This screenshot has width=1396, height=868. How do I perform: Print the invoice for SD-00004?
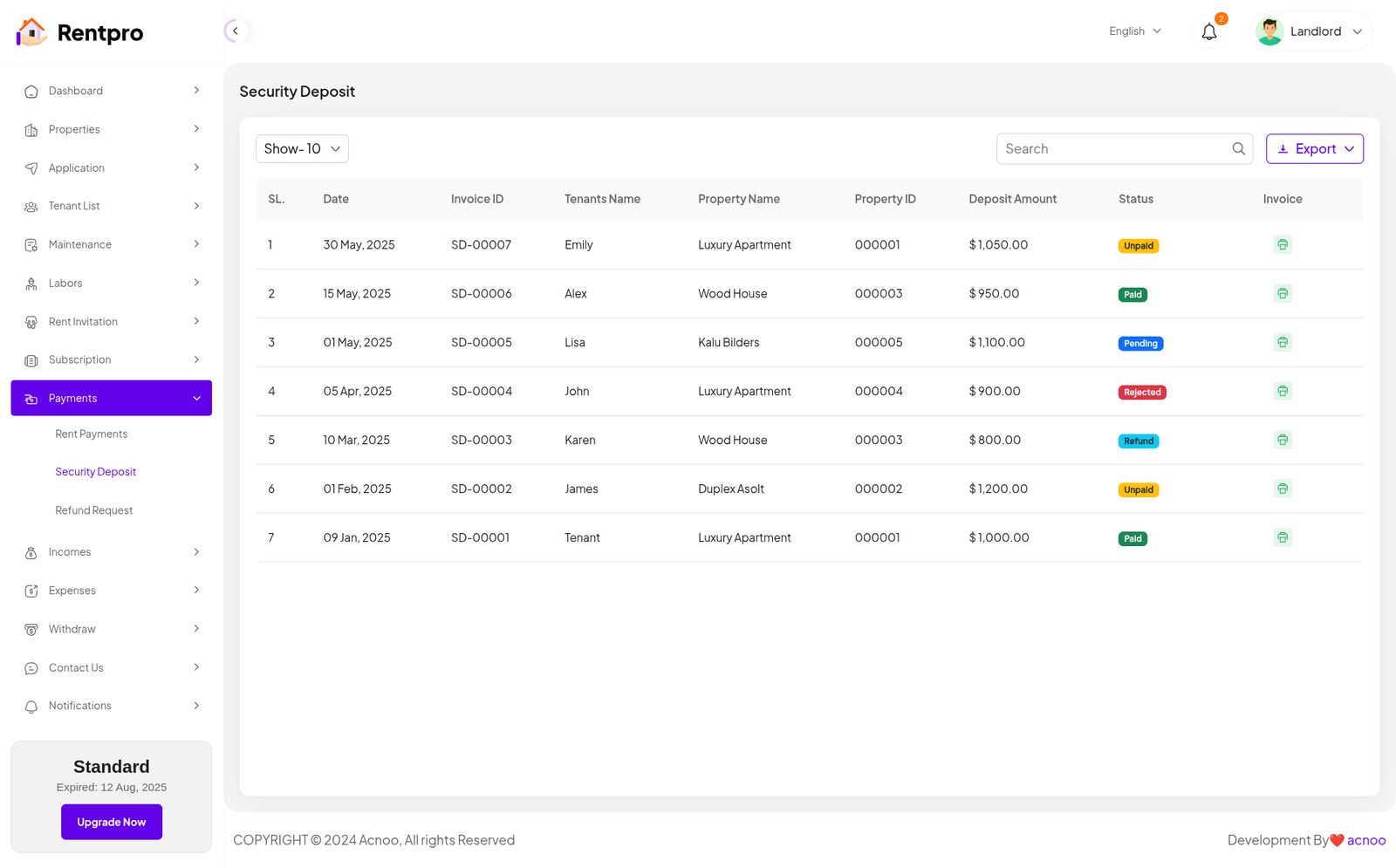[1282, 392]
